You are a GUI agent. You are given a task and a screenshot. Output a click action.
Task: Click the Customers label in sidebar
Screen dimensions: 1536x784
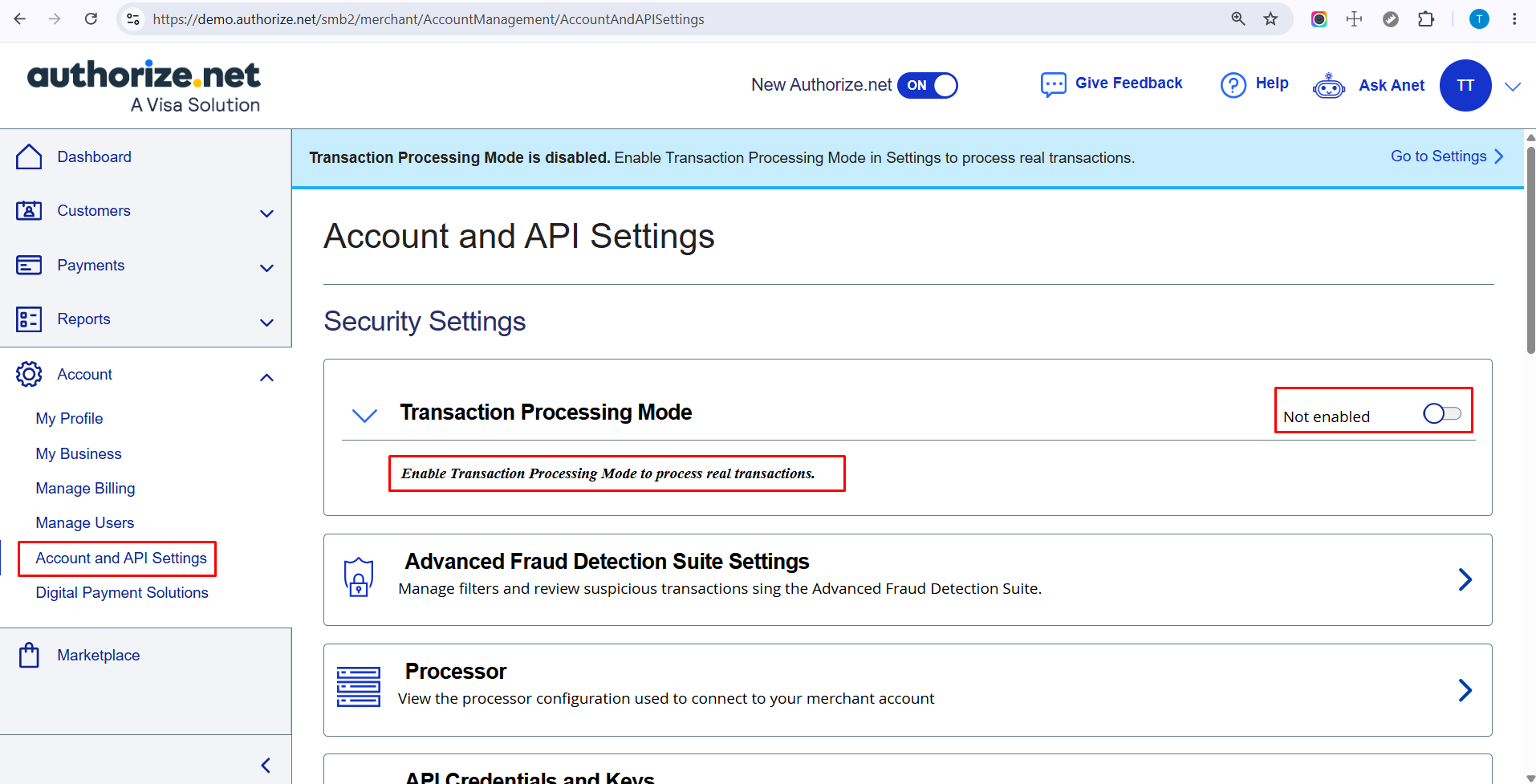94,210
